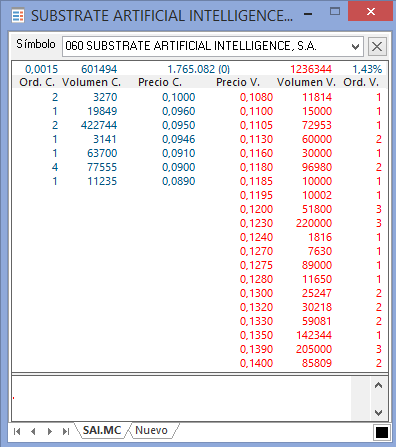Click the order book app icon in title bar
The image size is (396, 447).
(x=18, y=16)
